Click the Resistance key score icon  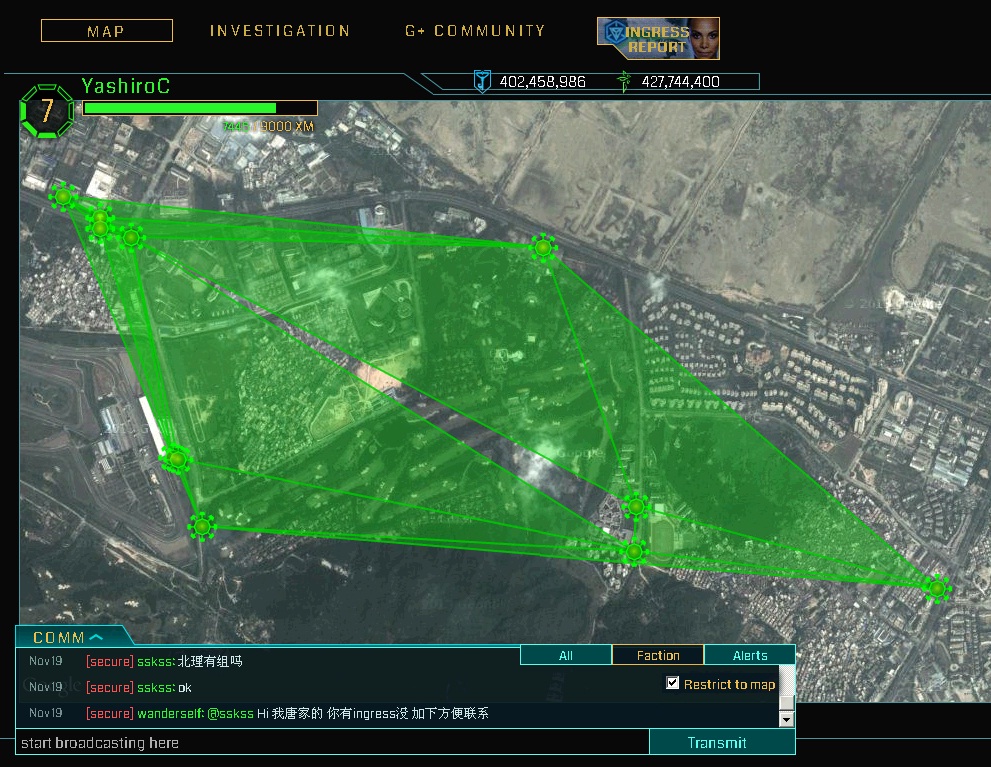tap(482, 82)
